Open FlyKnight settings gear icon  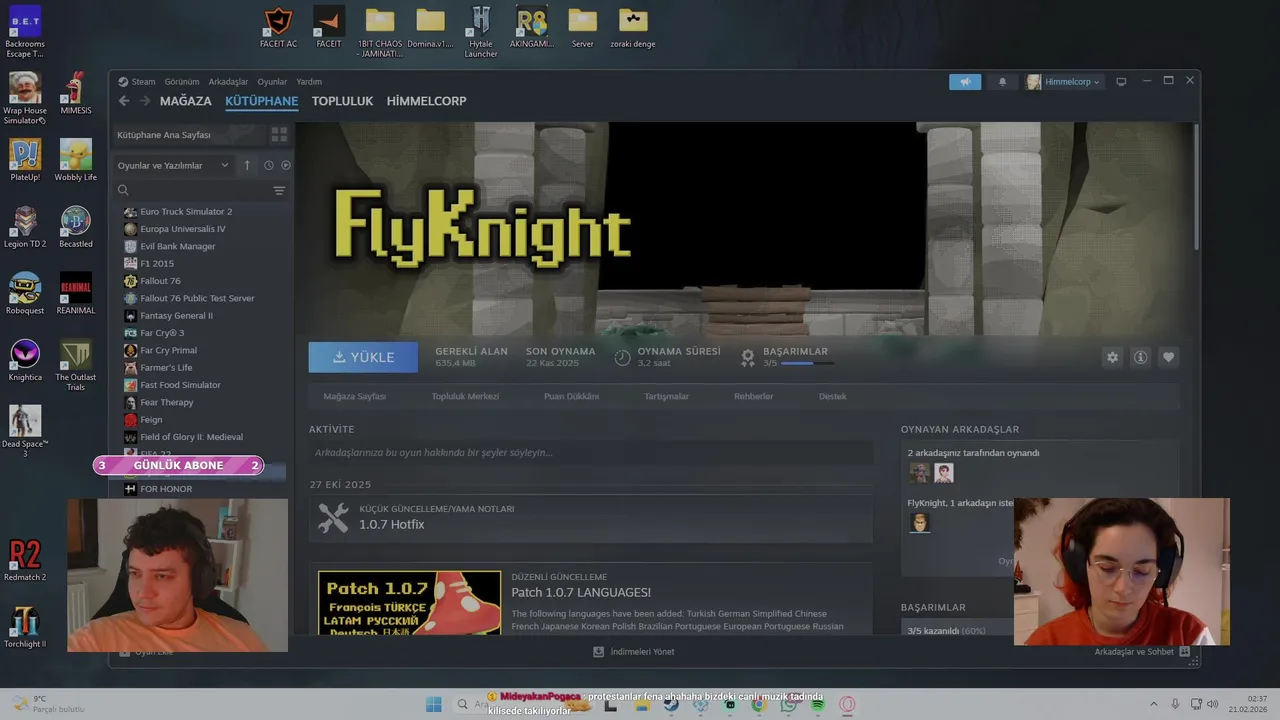click(1112, 357)
